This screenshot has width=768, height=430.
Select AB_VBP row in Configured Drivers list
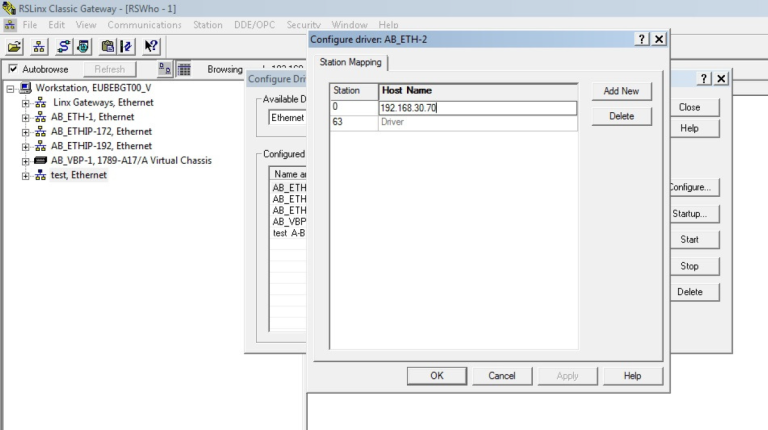tap(289, 222)
